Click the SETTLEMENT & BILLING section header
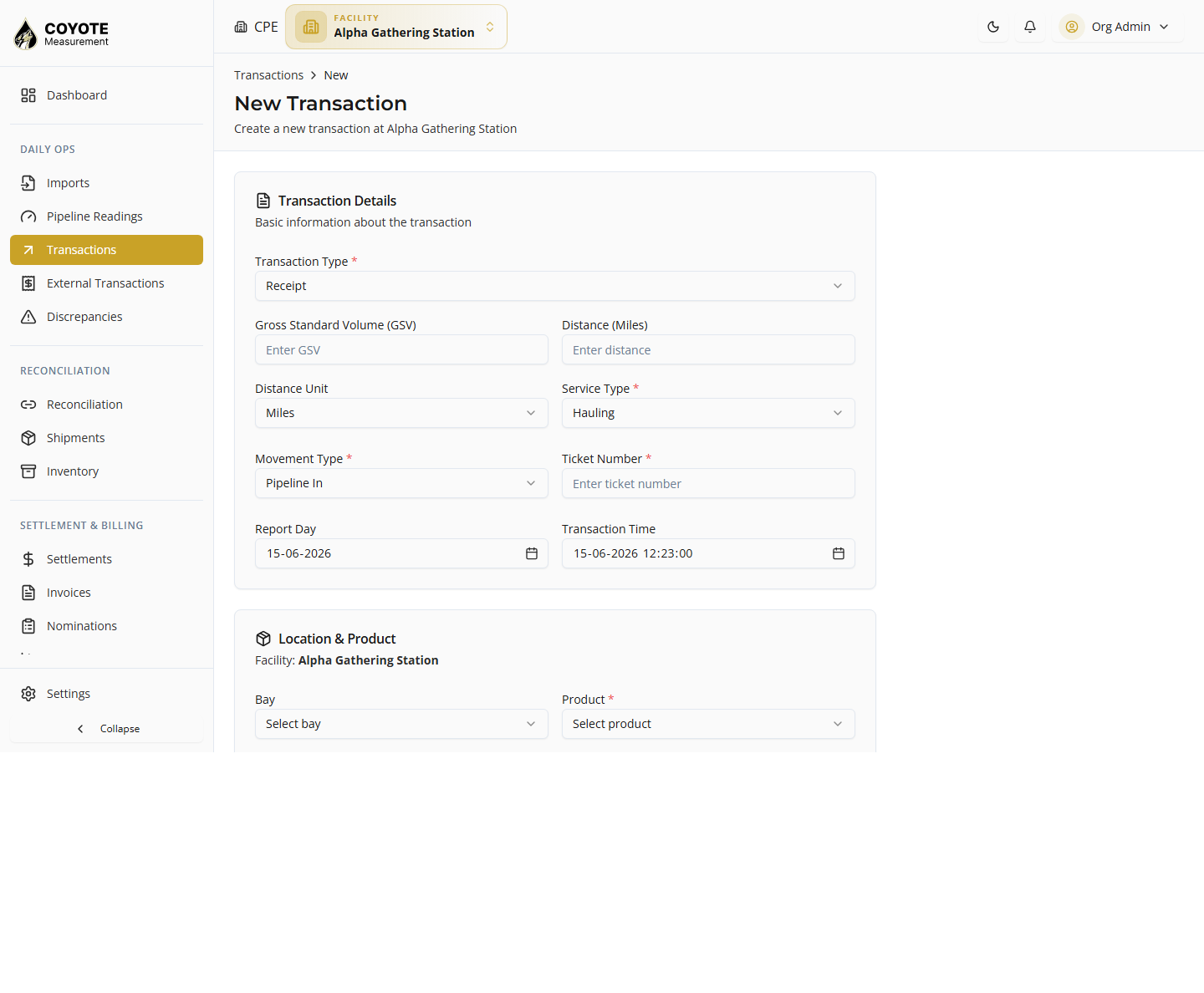1204x993 pixels. [82, 526]
